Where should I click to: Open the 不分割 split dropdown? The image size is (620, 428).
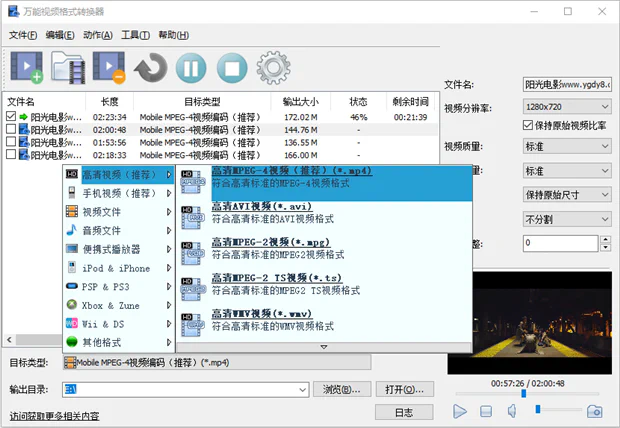(567, 219)
